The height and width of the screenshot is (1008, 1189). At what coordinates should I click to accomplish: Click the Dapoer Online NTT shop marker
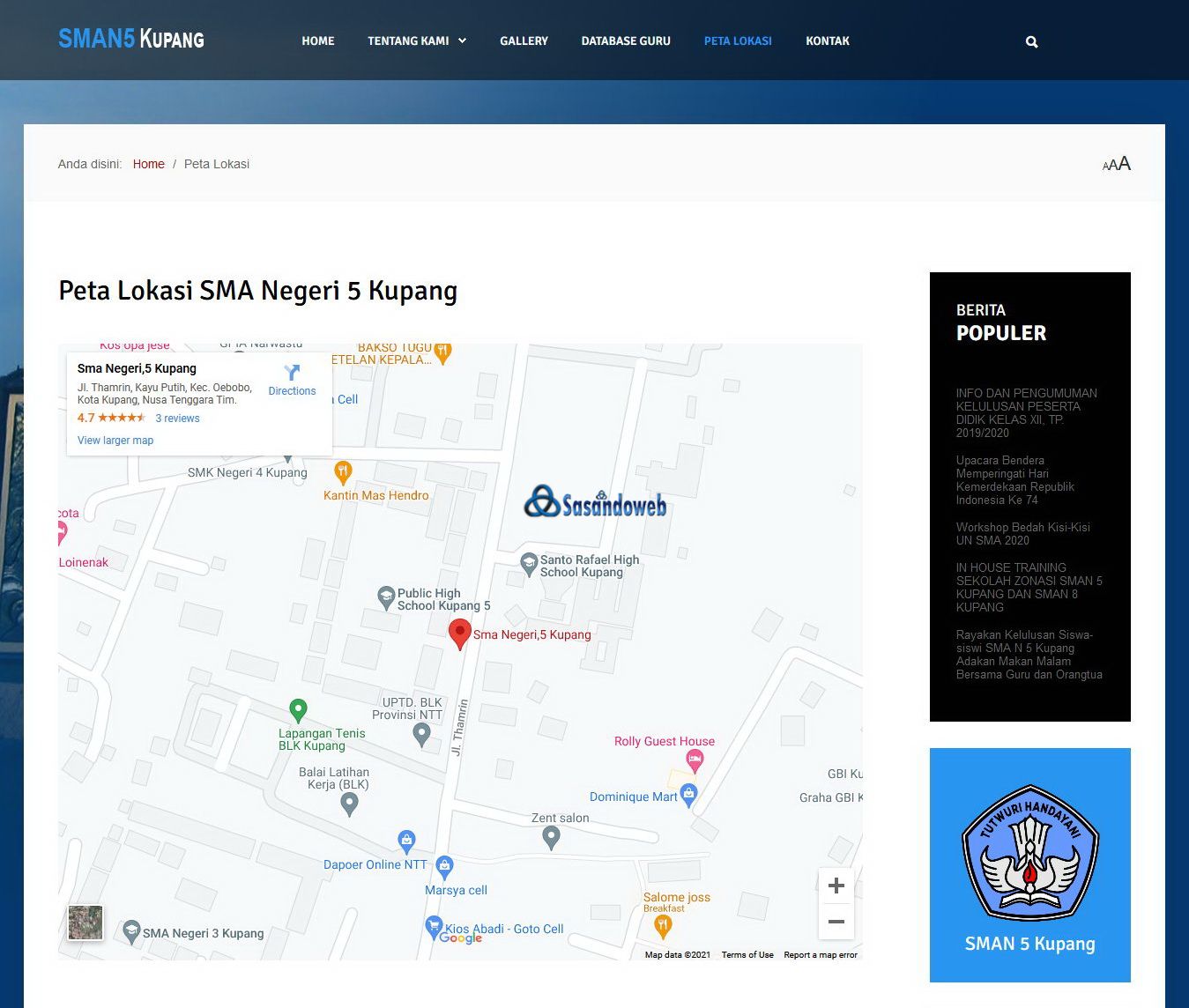pyautogui.click(x=406, y=841)
